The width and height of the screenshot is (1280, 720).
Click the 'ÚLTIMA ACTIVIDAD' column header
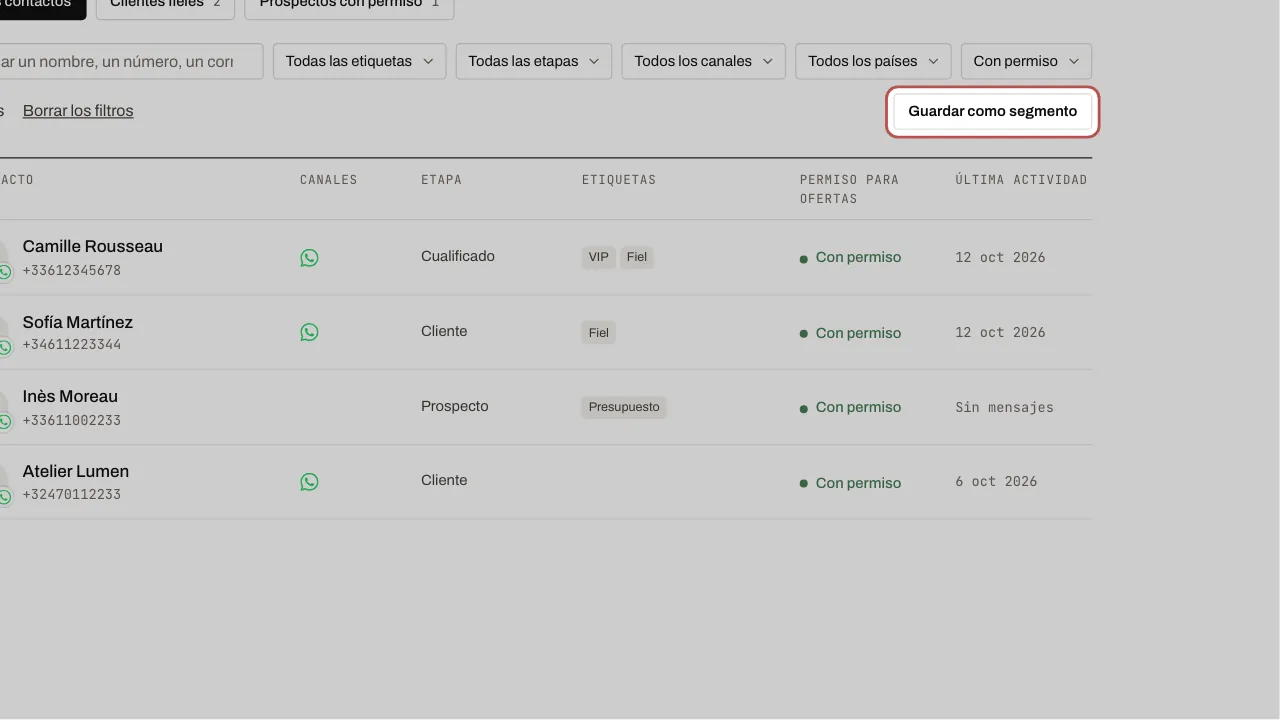click(1021, 180)
